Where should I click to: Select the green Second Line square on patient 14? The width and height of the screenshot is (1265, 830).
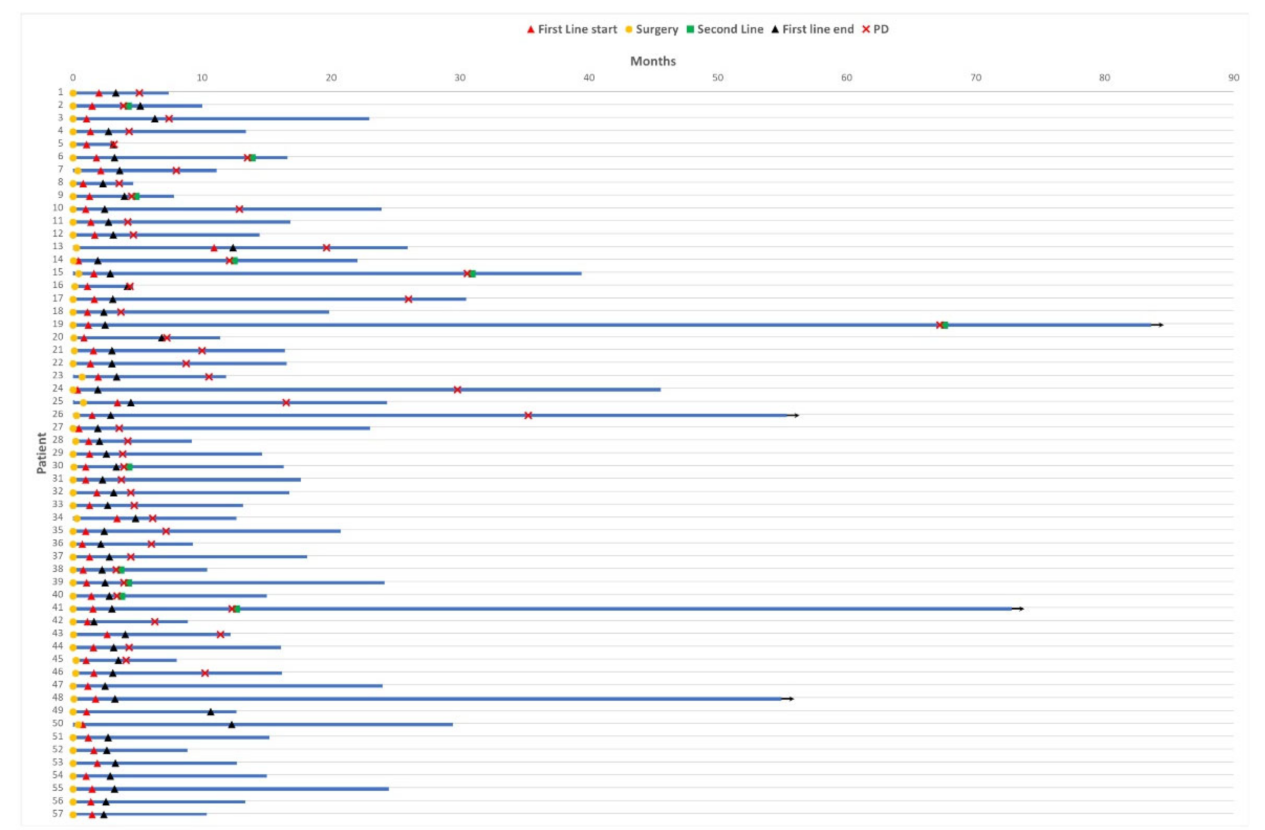[235, 260]
